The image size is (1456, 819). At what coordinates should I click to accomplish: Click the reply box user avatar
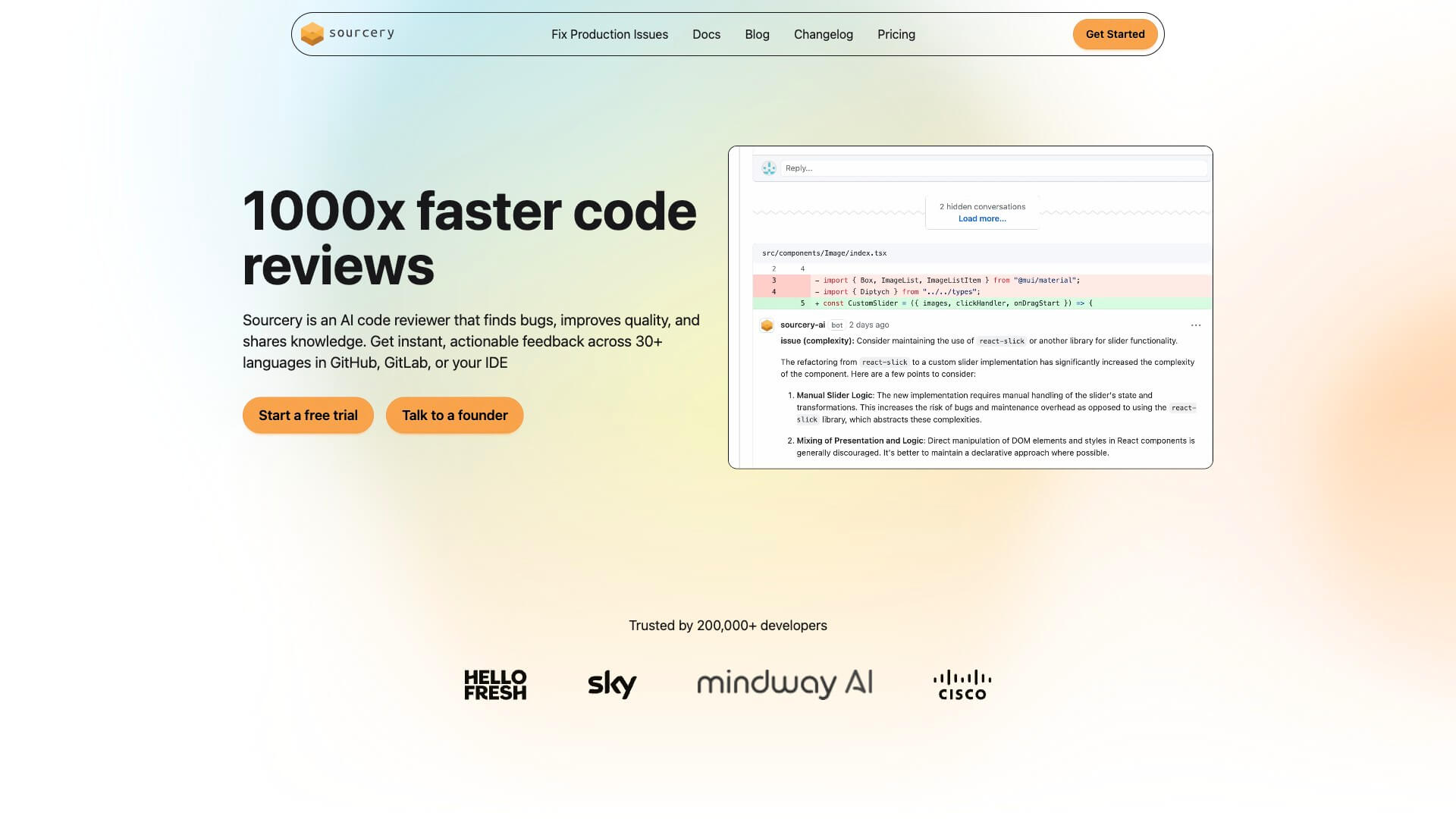[769, 168]
